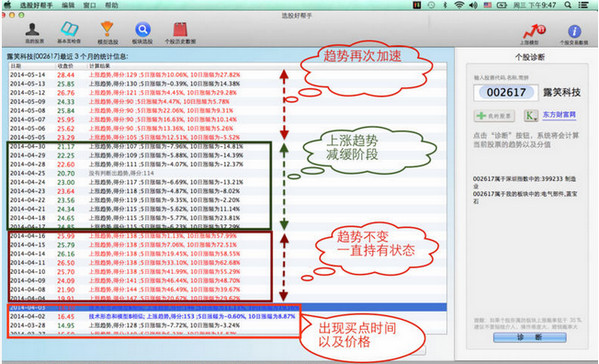Select the 2014-04-30 row

[228, 146]
